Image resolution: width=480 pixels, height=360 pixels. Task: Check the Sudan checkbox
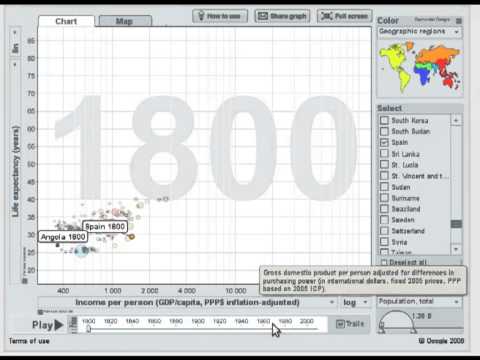coord(384,187)
